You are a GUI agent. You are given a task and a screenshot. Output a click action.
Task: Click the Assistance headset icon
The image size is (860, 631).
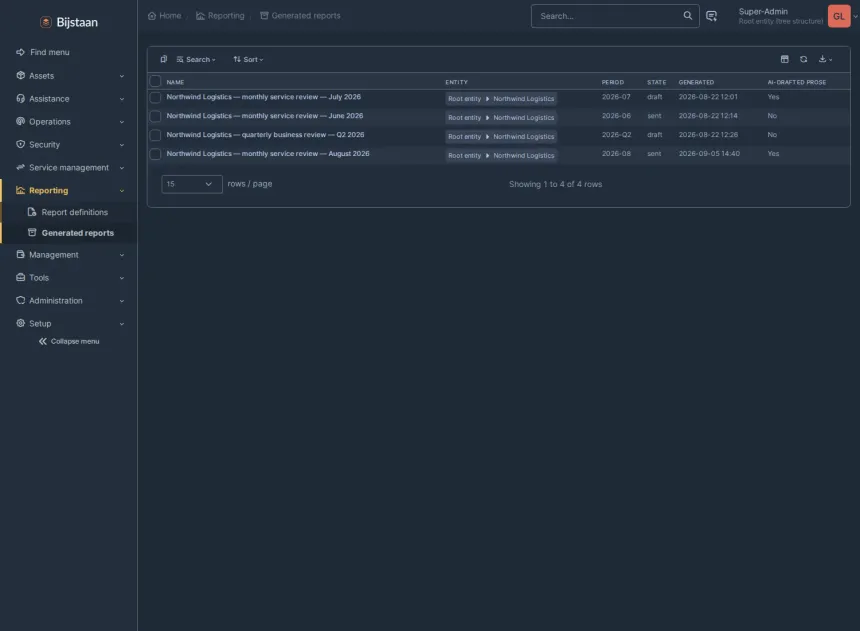pos(21,98)
